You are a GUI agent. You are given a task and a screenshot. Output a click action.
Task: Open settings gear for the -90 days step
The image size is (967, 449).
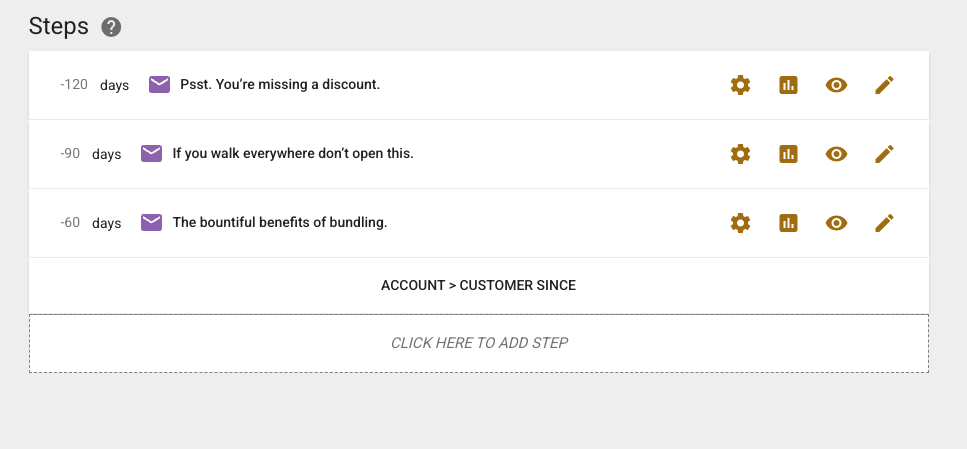point(740,154)
